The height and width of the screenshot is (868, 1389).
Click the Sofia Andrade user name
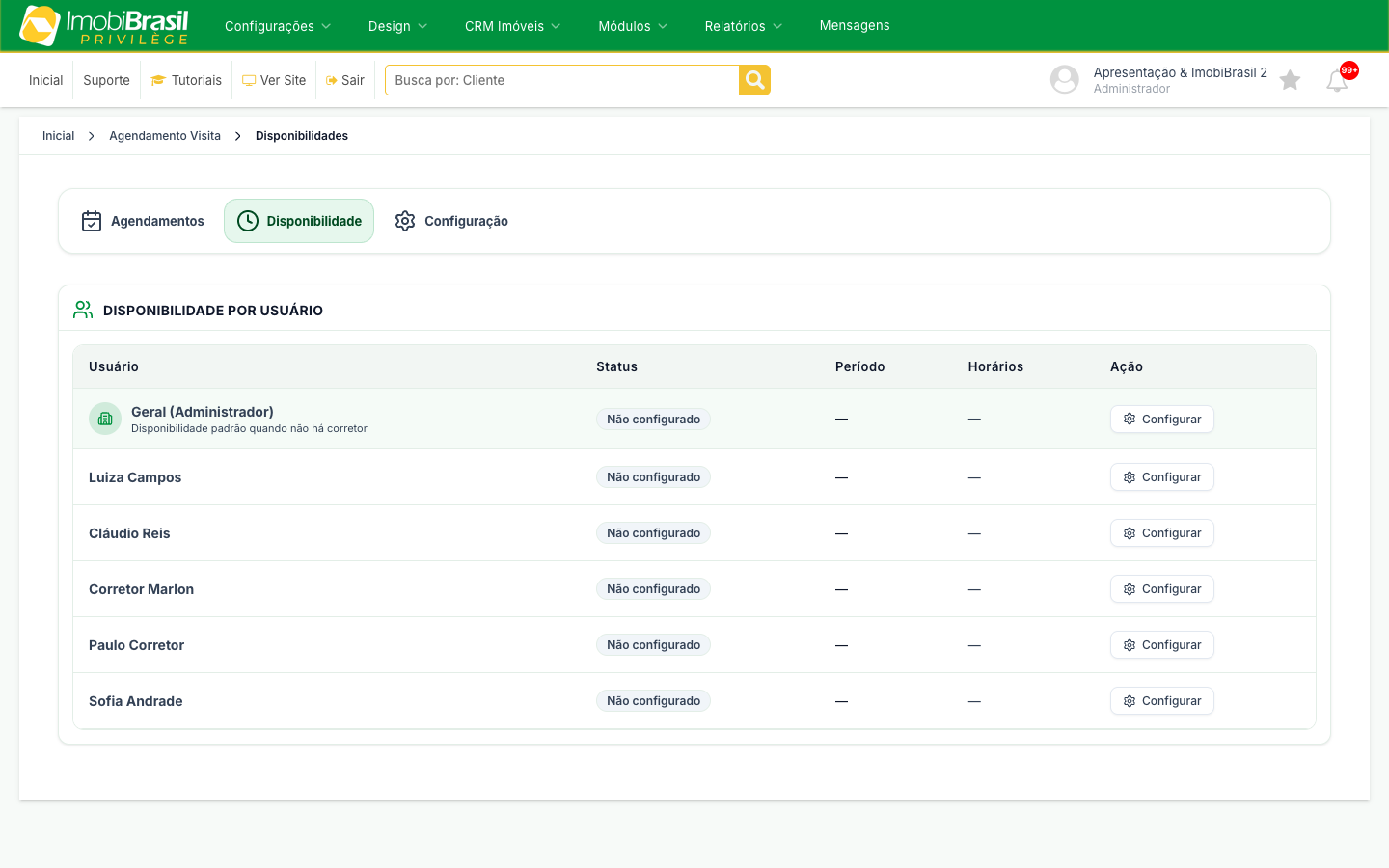pos(135,701)
